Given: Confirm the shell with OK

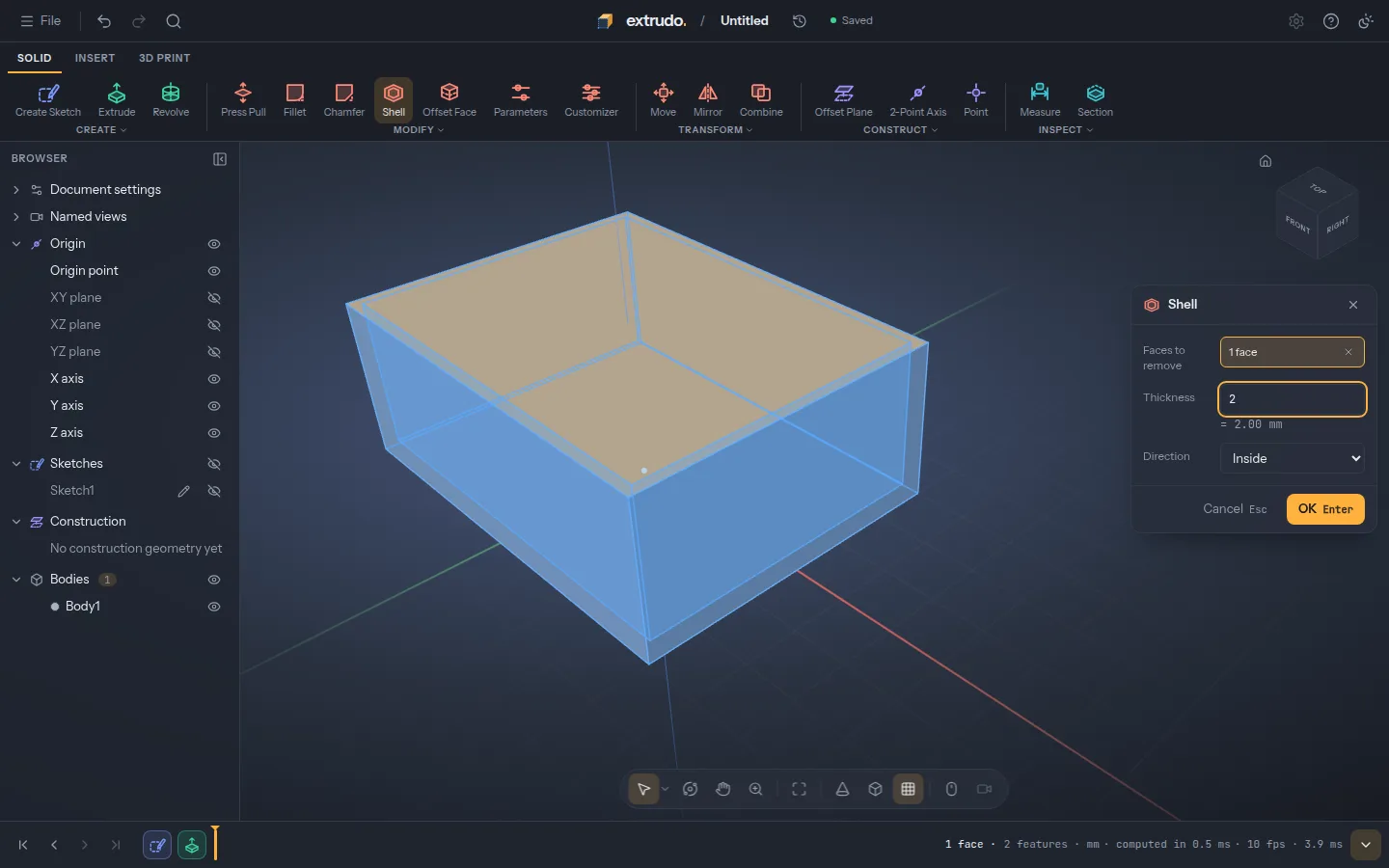Looking at the screenshot, I should [1325, 508].
